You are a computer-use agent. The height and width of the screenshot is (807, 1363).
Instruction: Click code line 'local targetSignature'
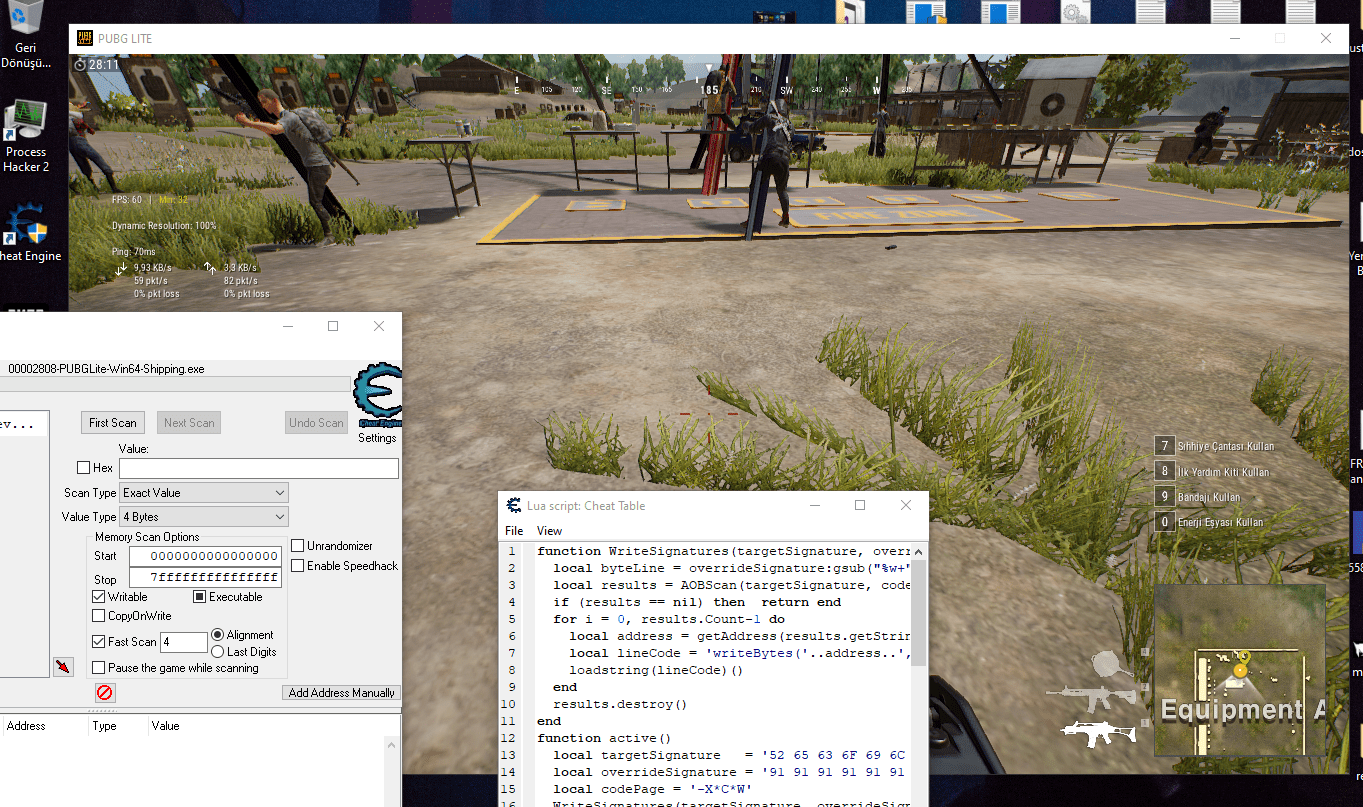point(731,755)
